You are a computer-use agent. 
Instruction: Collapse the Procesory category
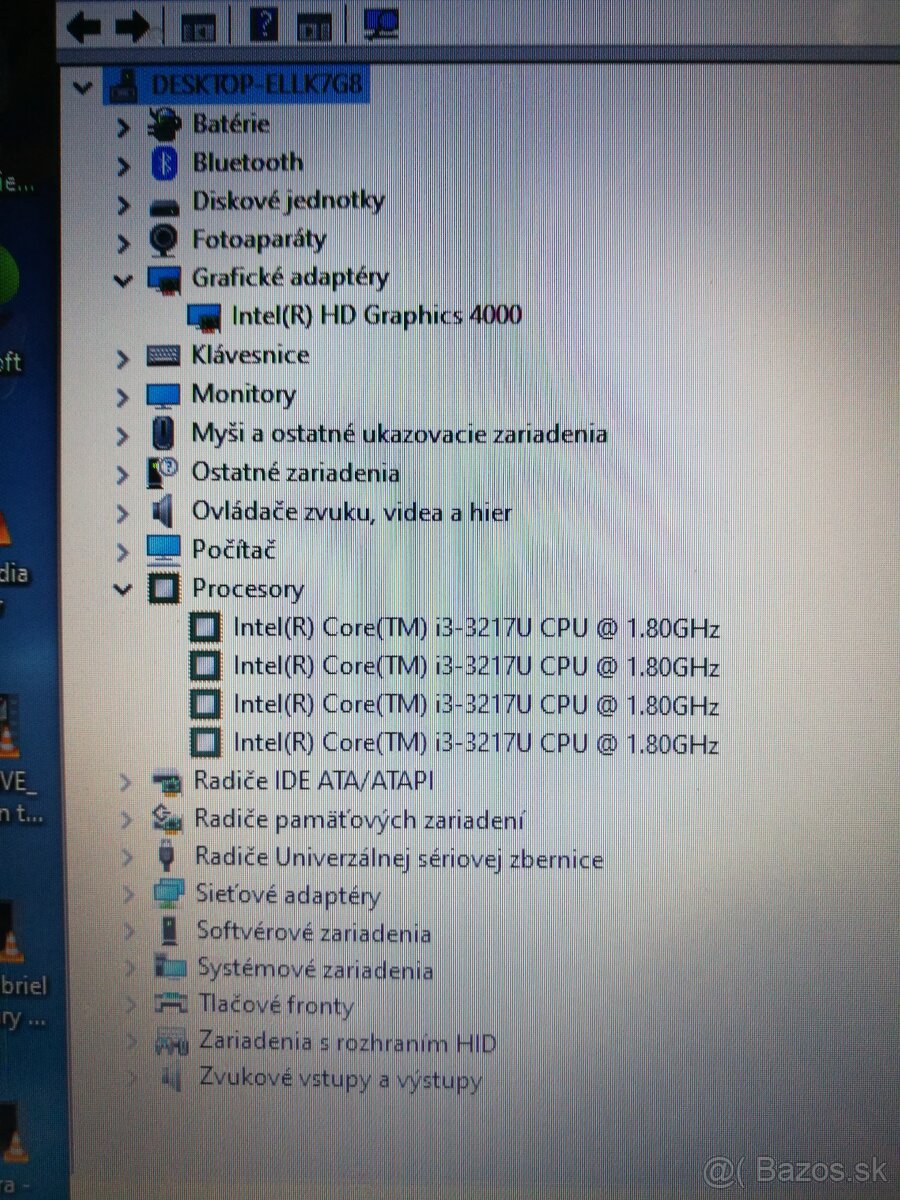[123, 589]
